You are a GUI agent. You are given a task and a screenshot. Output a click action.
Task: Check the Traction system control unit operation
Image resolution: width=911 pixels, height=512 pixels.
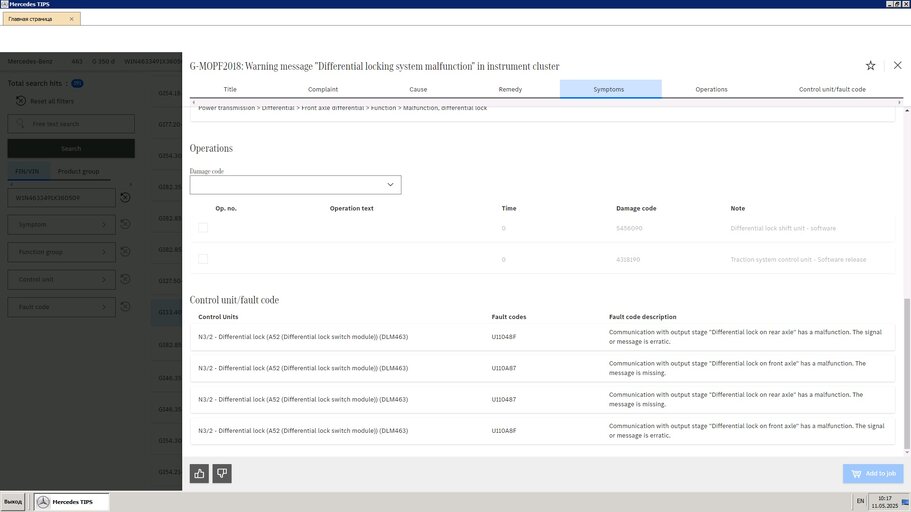pyautogui.click(x=203, y=259)
